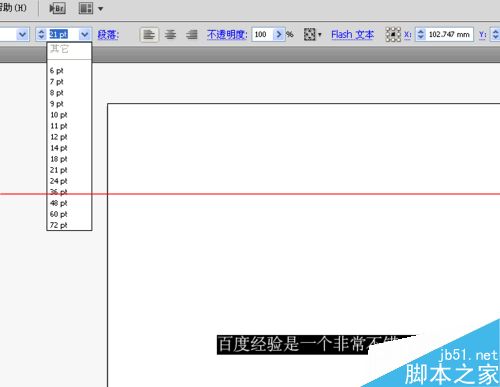Open the Flash Text link
The height and width of the screenshot is (387, 500).
(x=353, y=34)
